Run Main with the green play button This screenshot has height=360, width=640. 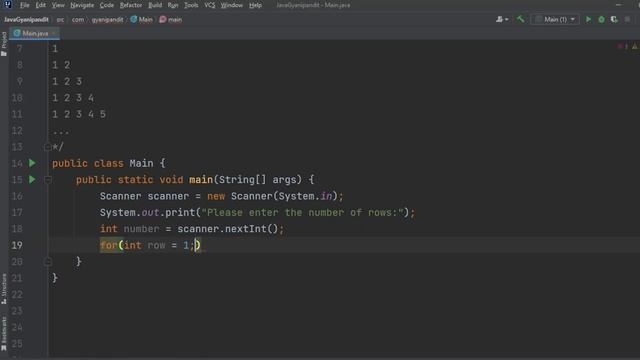[588, 19]
